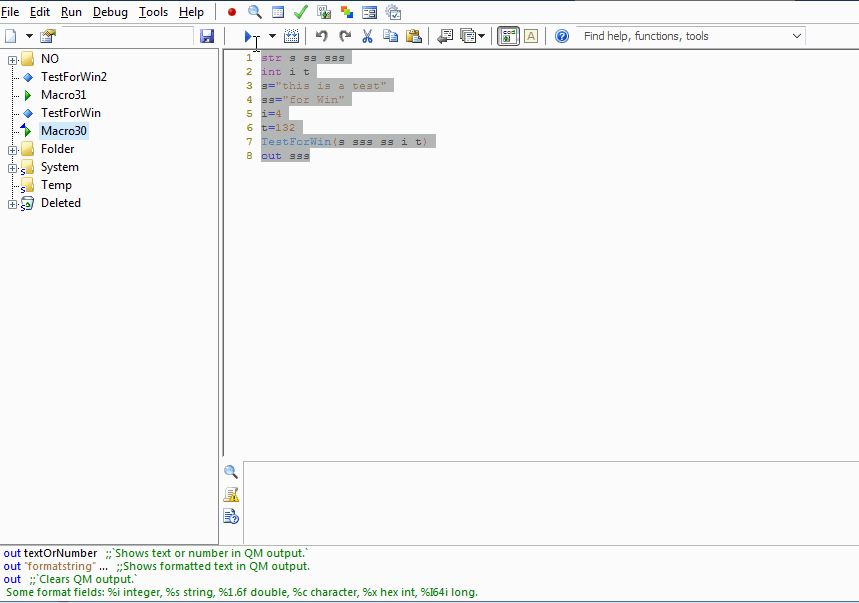Viewport: 859px width, 603px height.
Task: Click code line 'str s ss sss'
Action: point(303,58)
